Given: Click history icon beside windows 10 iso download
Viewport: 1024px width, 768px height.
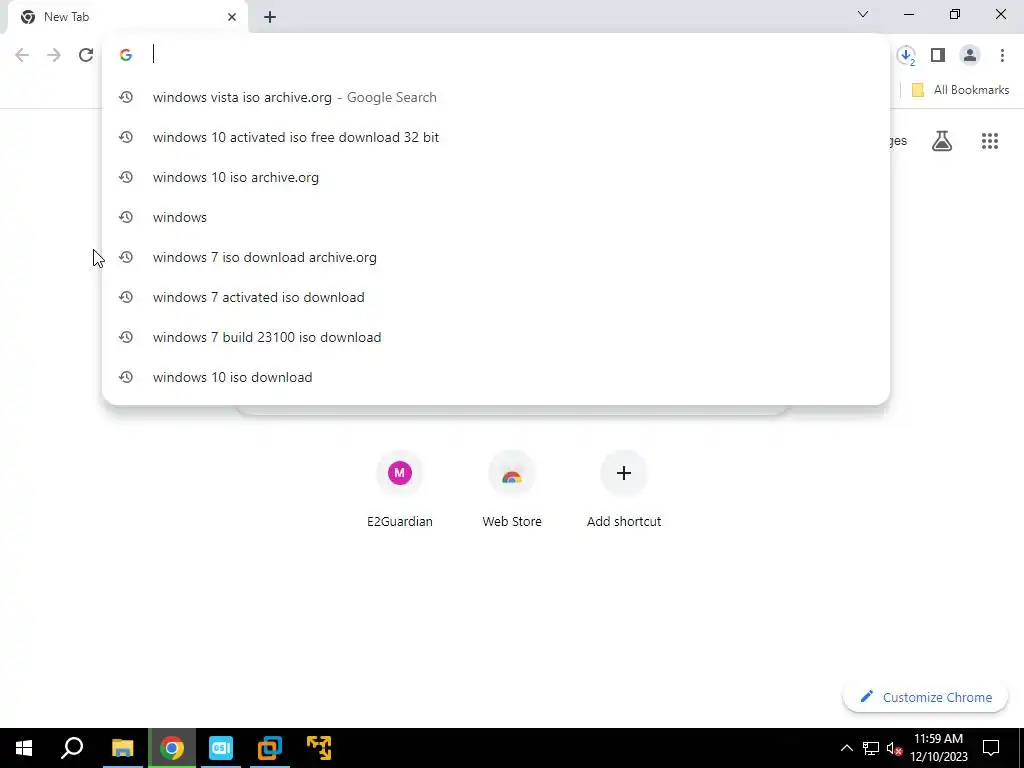Looking at the screenshot, I should click(x=126, y=377).
